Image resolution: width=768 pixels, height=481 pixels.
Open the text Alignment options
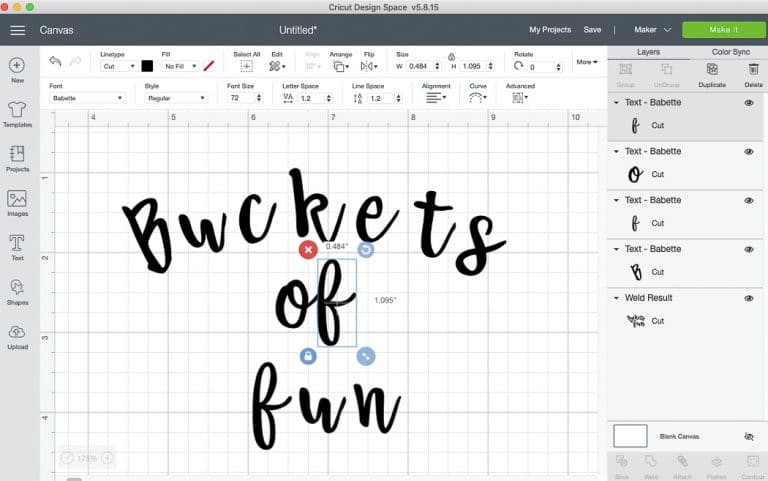coord(435,98)
